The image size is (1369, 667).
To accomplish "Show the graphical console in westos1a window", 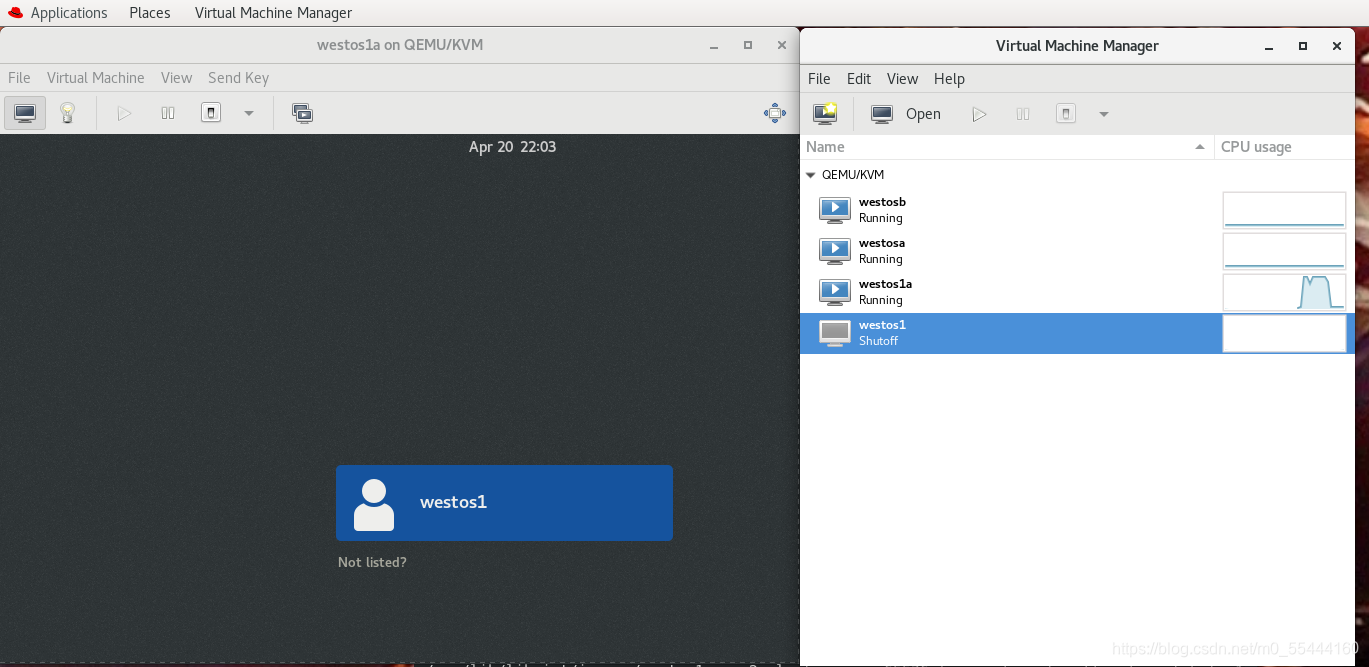I will [25, 113].
